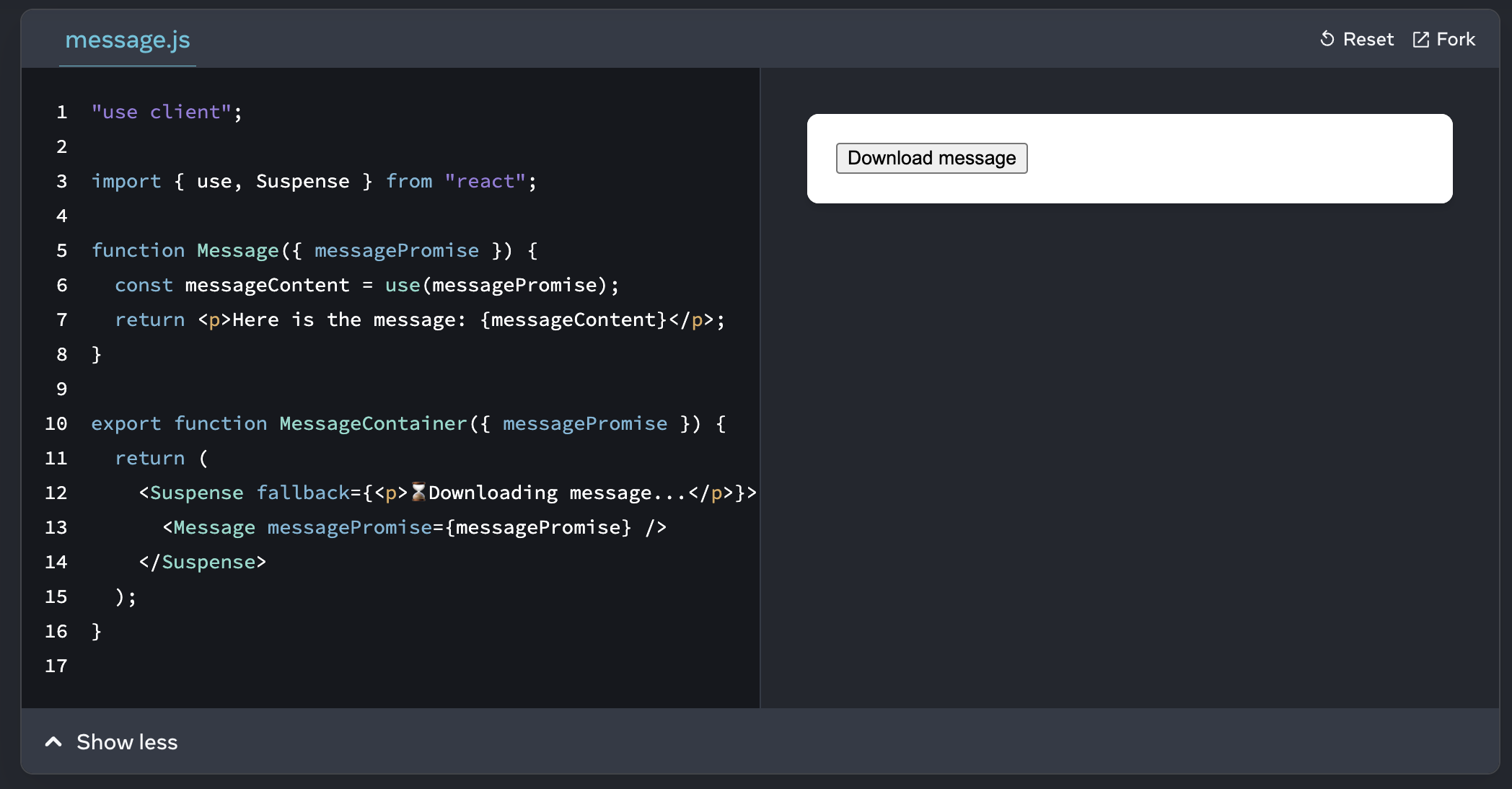
Task: Click the divider between editor and preview
Action: coord(760,388)
